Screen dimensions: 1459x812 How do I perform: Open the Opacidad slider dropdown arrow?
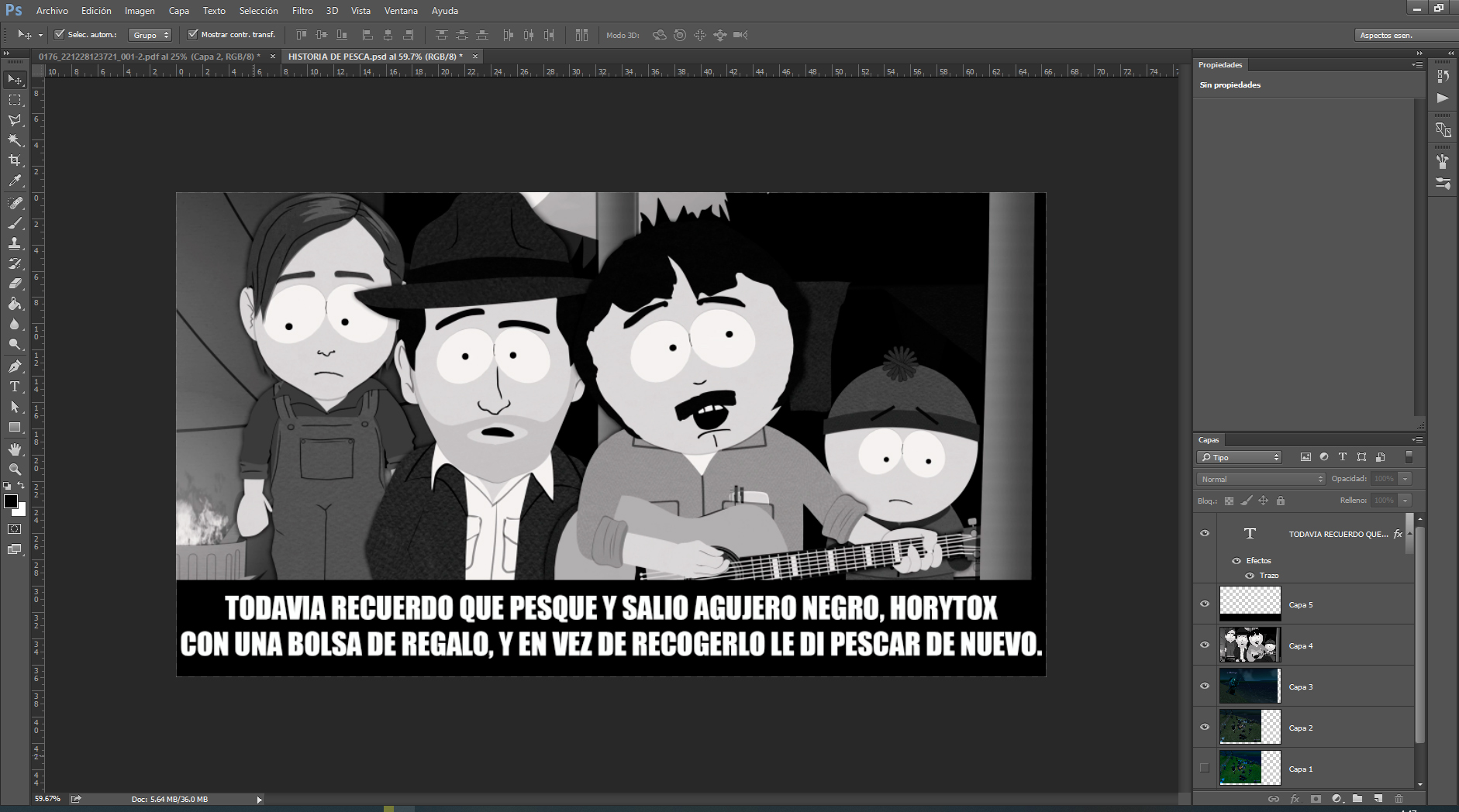(x=1405, y=479)
